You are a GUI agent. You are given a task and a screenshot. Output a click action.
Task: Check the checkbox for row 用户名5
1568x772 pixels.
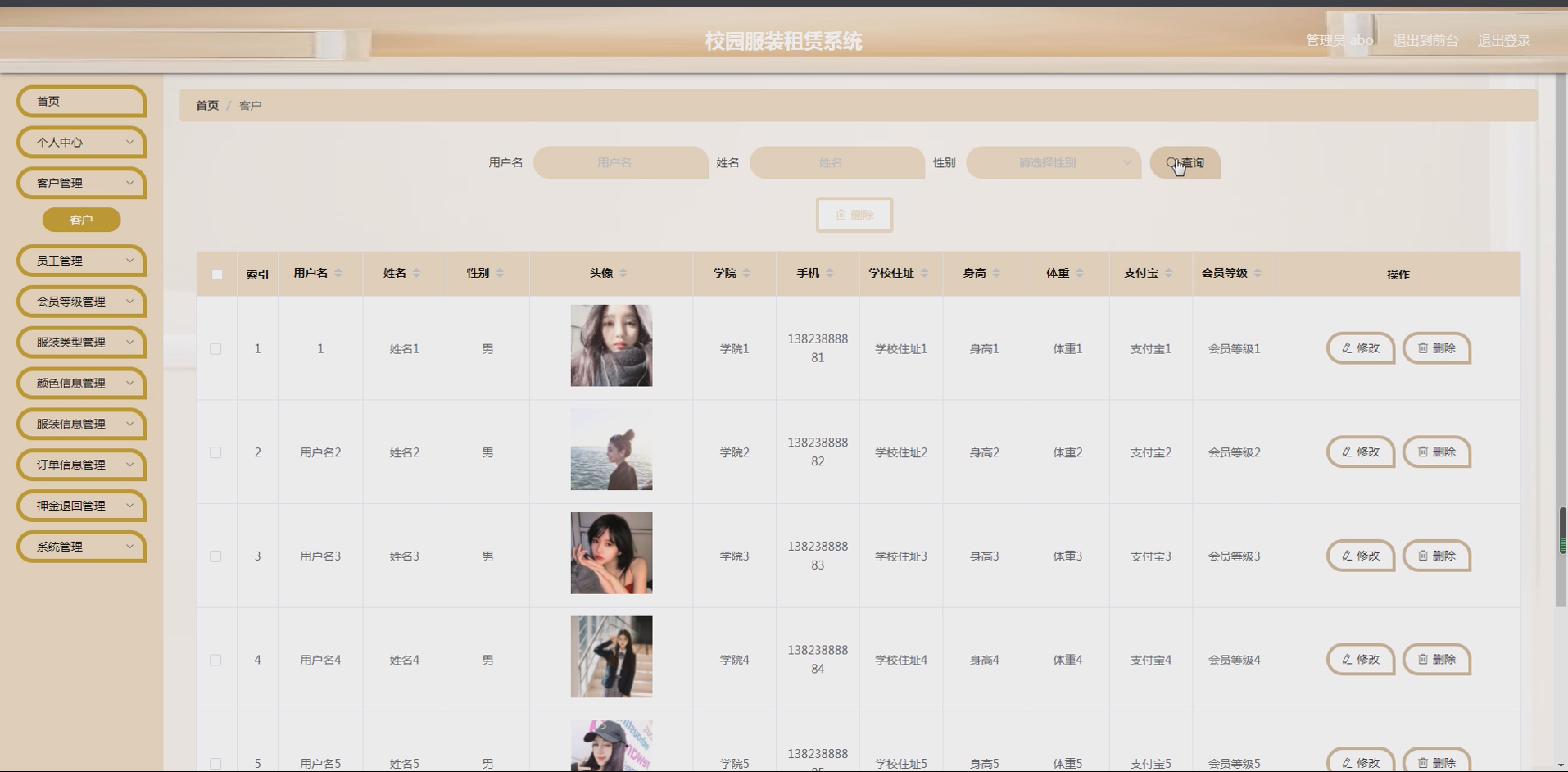pos(215,764)
